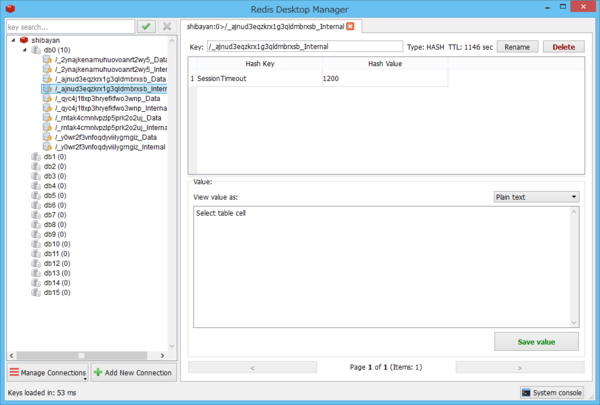The width and height of the screenshot is (600, 405).
Task: Select the SessionTimeout hash key cell
Action: 259,78
